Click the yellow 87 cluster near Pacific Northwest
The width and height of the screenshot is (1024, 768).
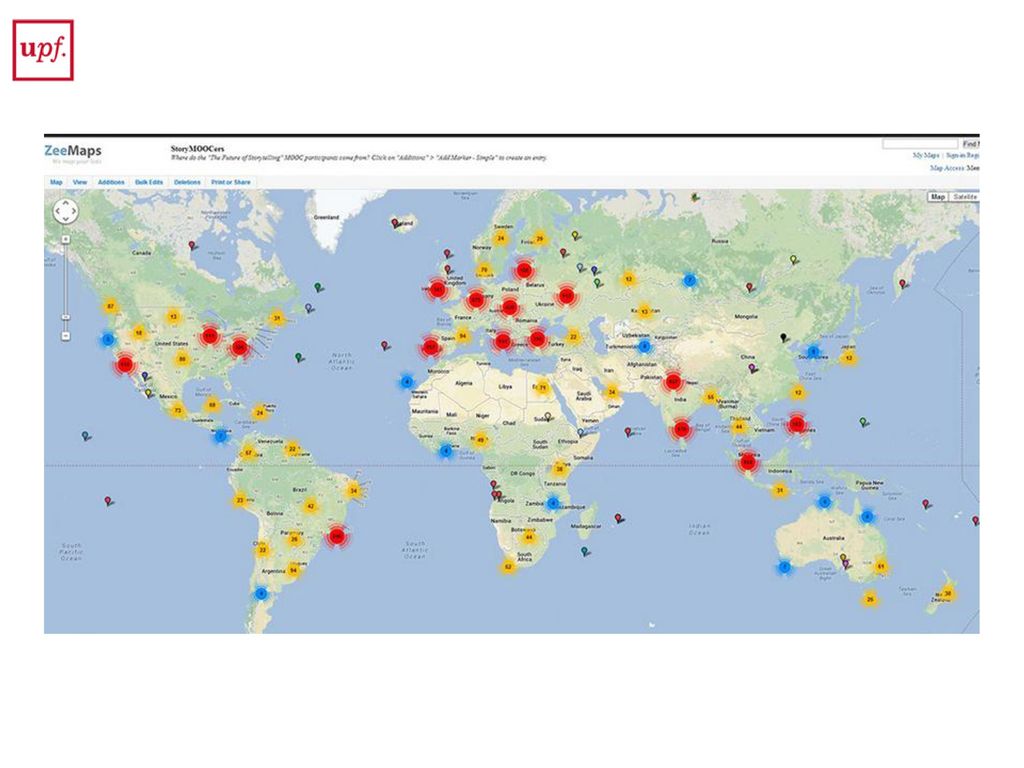[x=110, y=306]
